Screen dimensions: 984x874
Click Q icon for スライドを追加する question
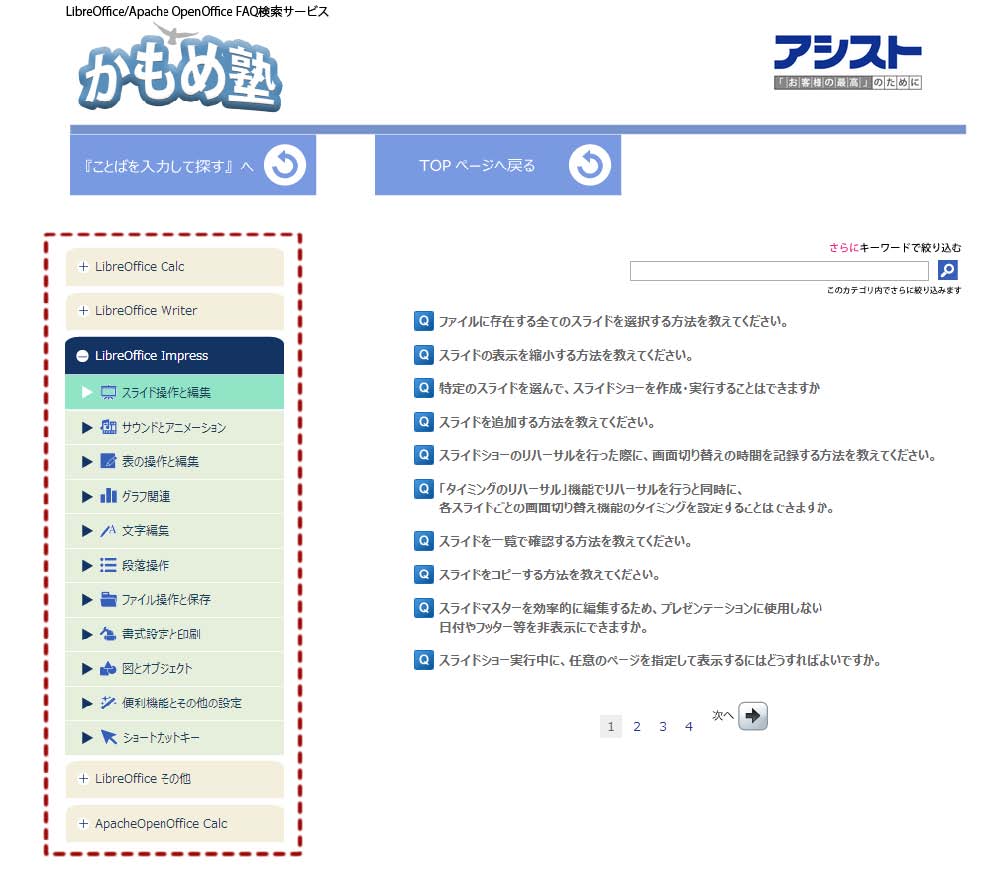point(424,422)
